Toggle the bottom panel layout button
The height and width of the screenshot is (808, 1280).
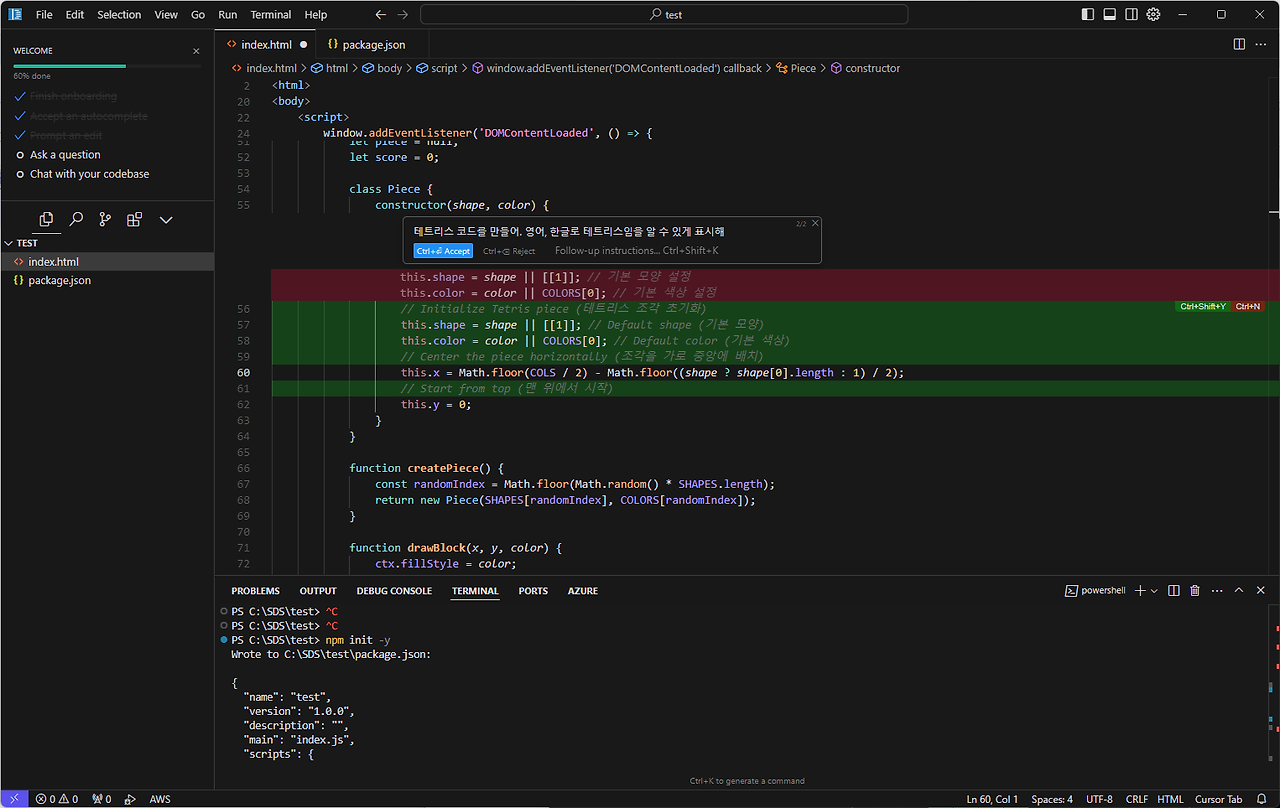[x=1110, y=15]
